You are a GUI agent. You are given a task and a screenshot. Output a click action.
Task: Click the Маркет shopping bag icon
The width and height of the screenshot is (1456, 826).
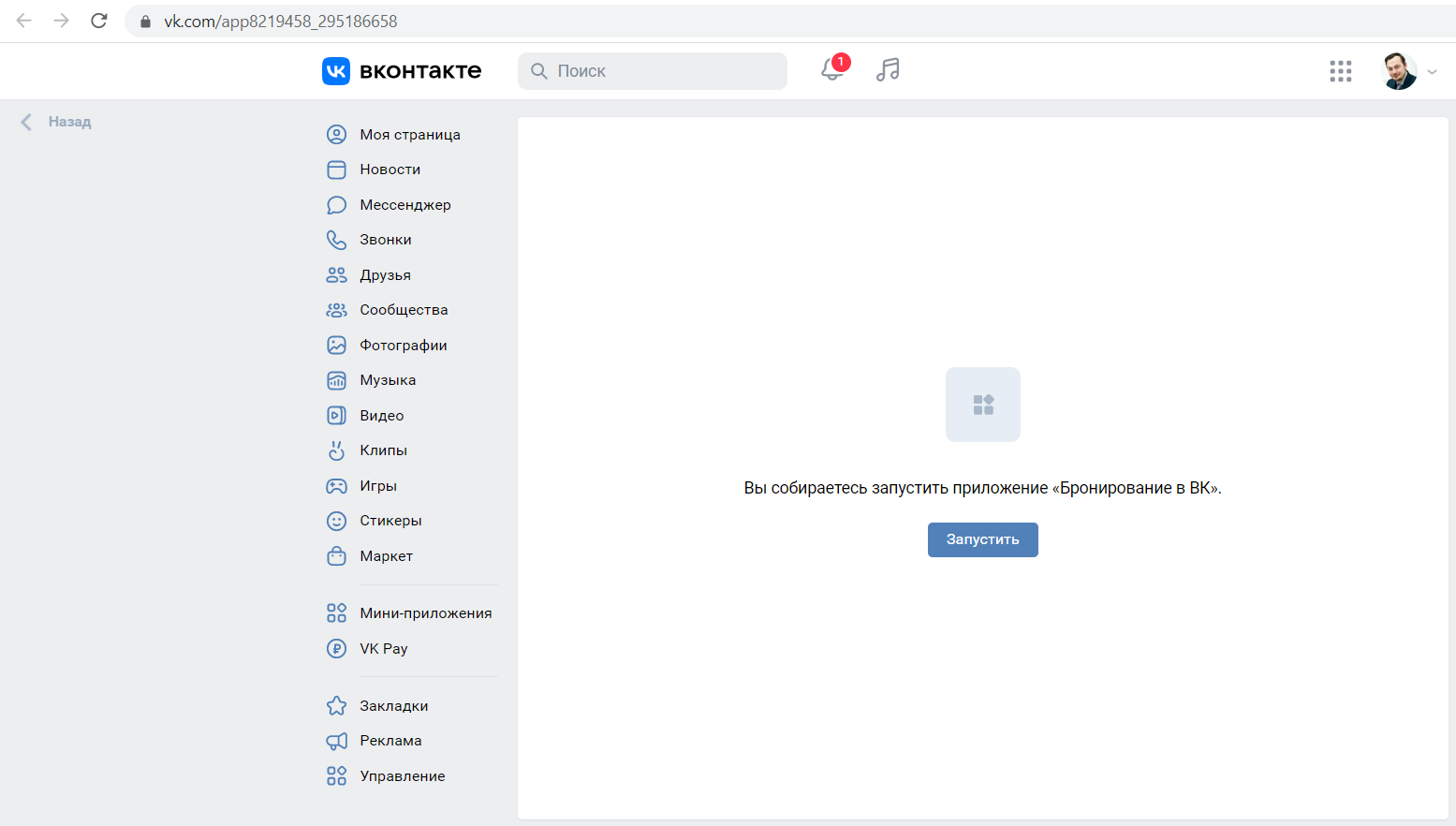(x=336, y=556)
